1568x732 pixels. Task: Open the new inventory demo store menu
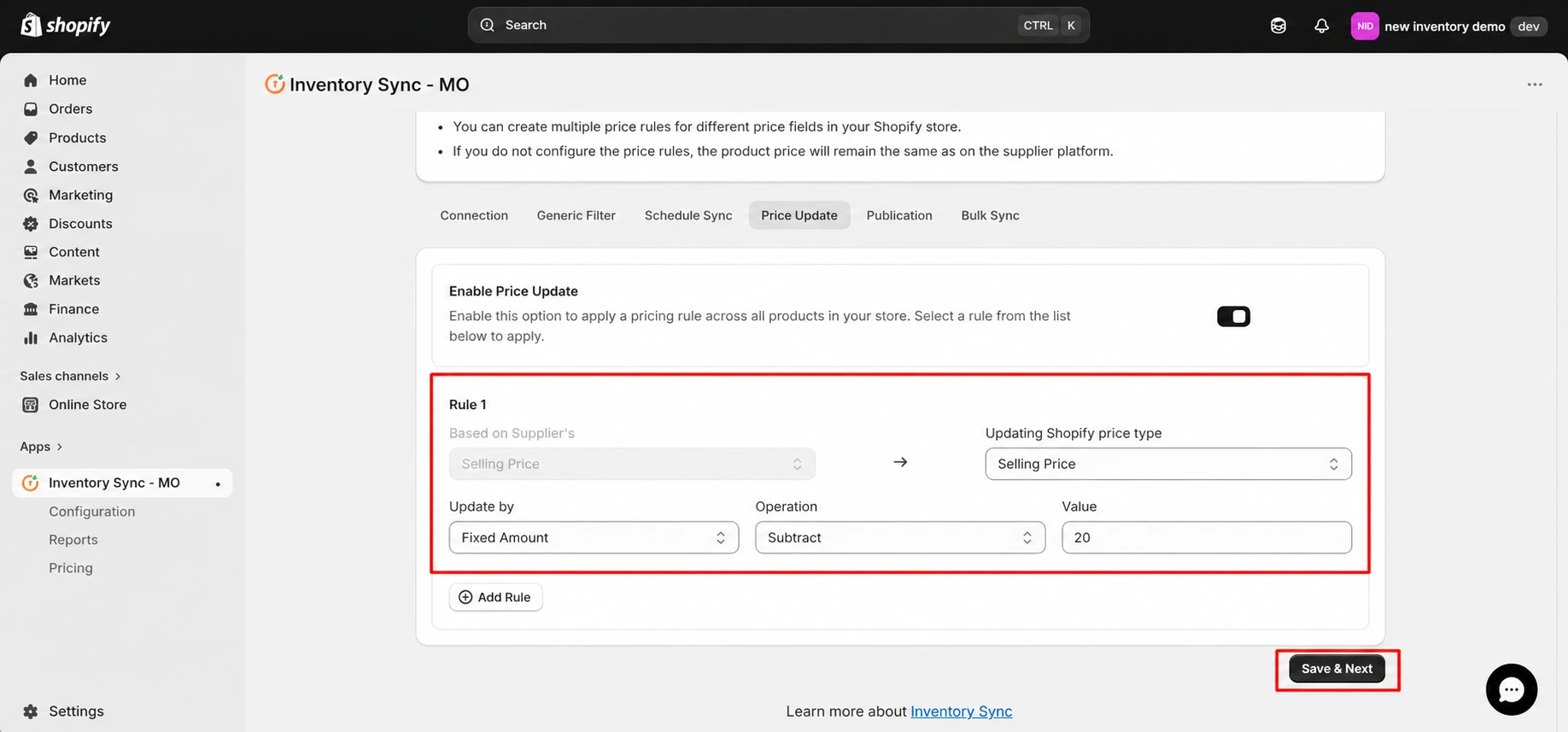(1450, 26)
